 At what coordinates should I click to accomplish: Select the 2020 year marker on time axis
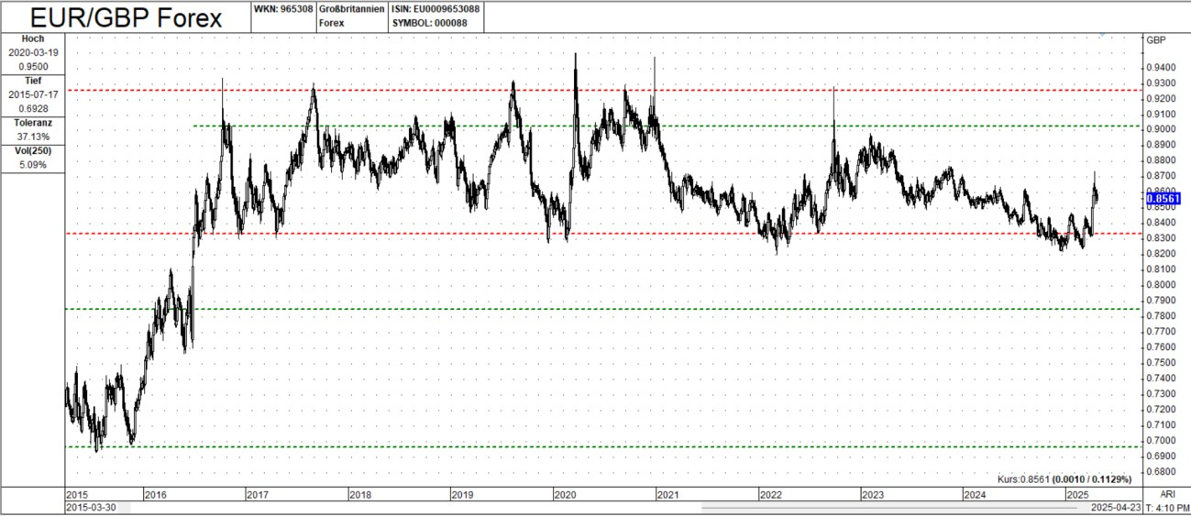tap(566, 494)
